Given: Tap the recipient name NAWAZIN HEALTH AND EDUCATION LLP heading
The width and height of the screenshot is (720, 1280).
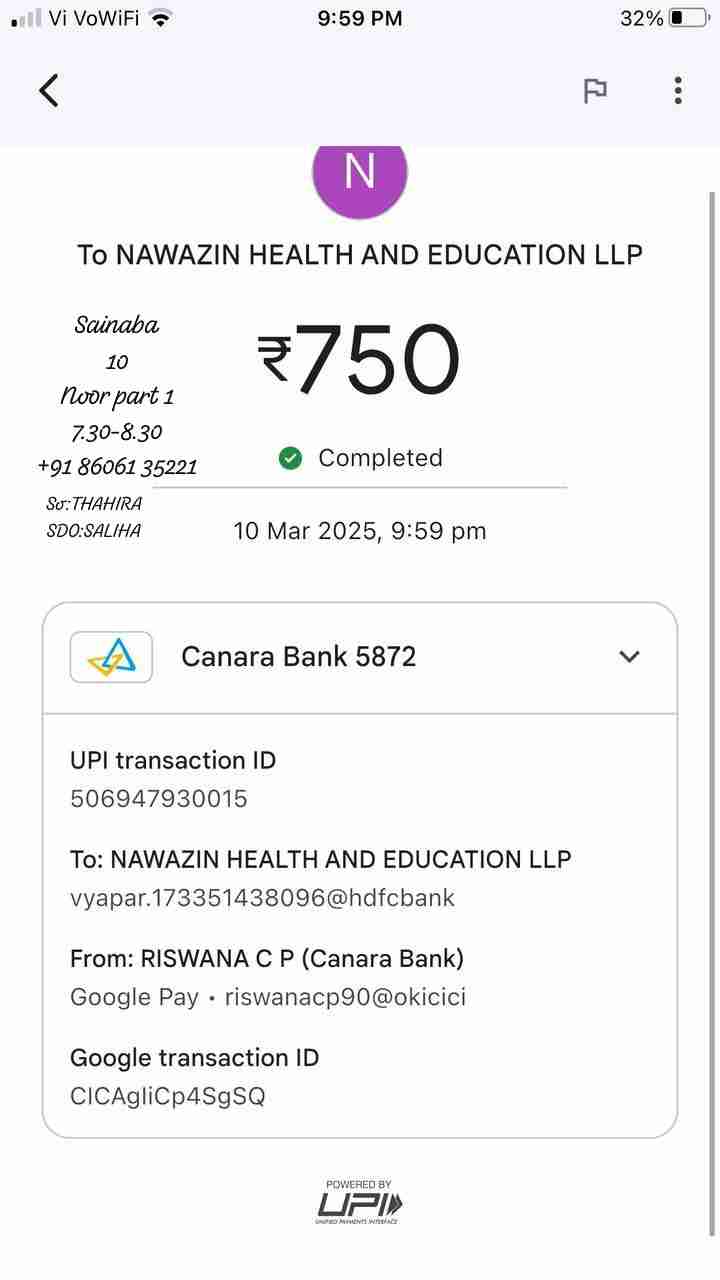Looking at the screenshot, I should coord(360,255).
